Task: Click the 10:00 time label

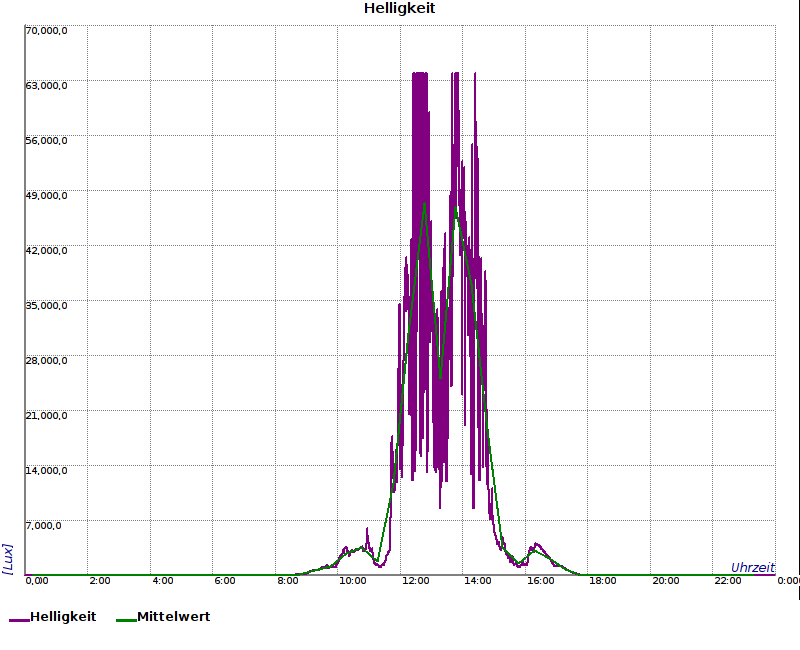Action: pos(353,581)
